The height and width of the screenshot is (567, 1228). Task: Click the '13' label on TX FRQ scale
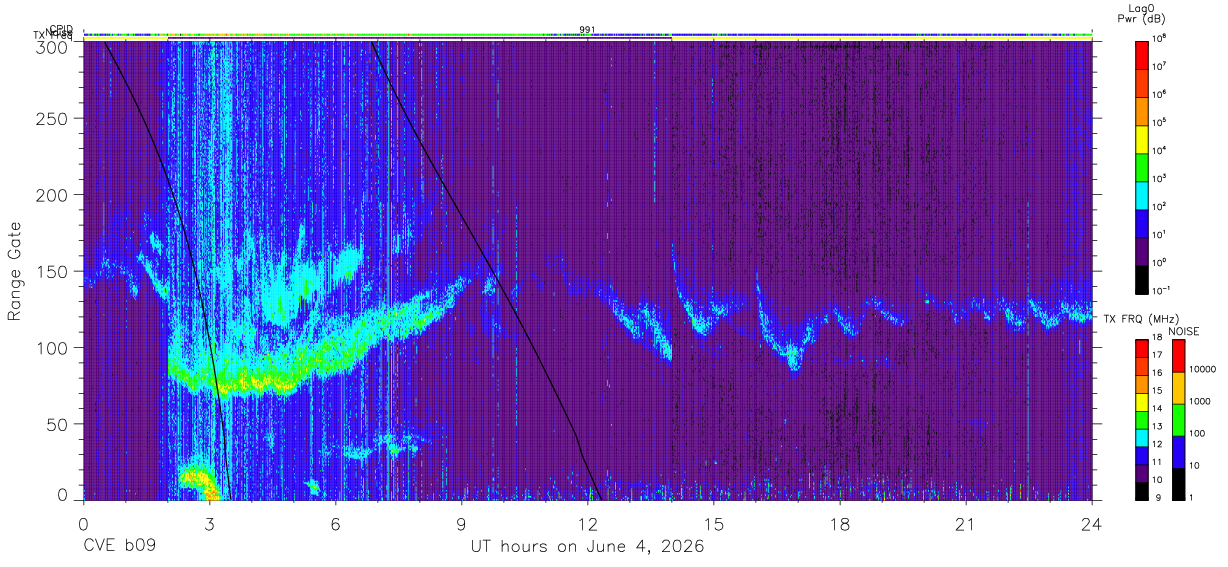pos(1159,426)
